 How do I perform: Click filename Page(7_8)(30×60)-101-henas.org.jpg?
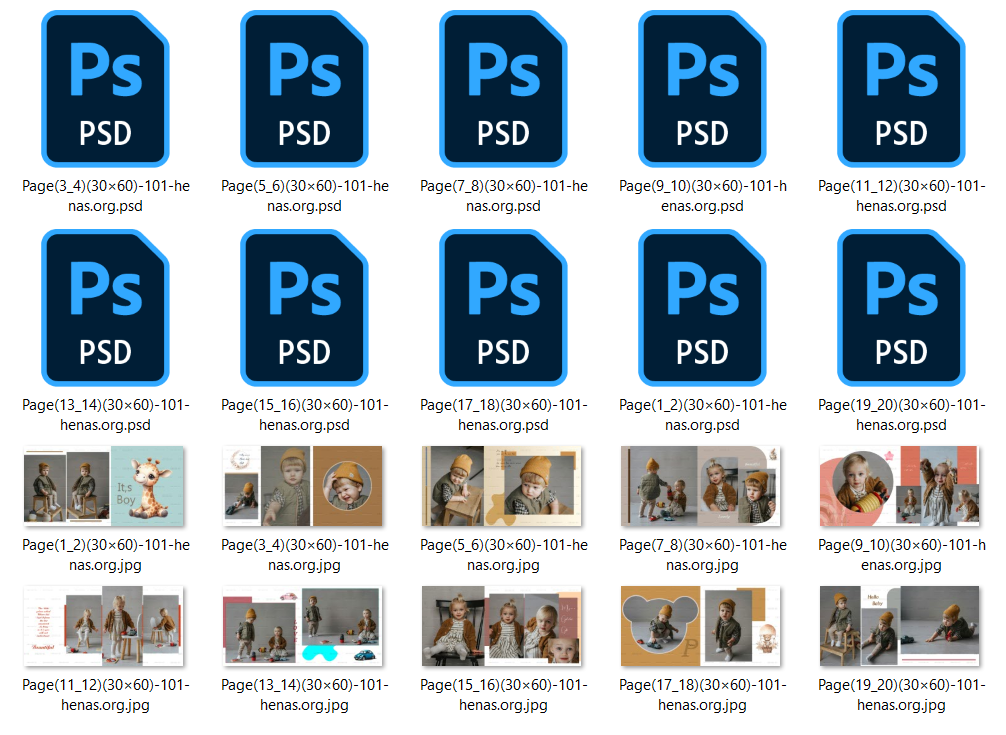pyautogui.click(x=703, y=555)
